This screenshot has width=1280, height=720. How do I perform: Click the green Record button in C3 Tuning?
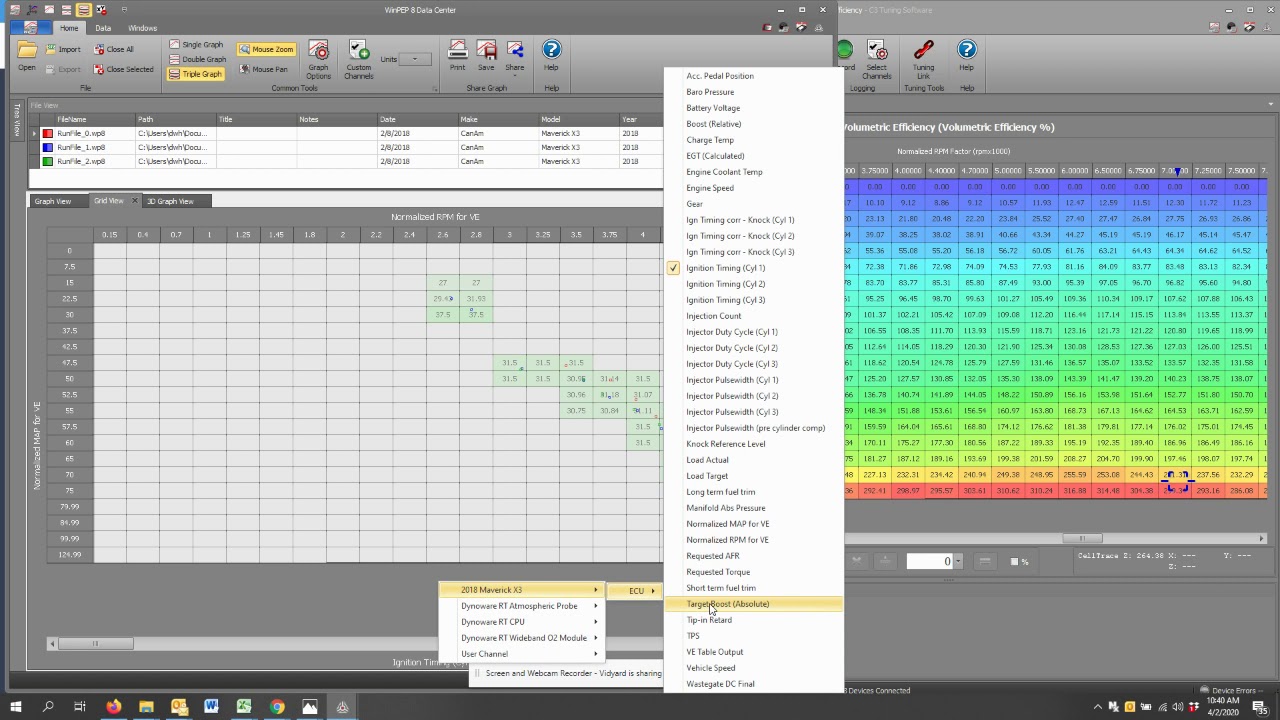847,51
